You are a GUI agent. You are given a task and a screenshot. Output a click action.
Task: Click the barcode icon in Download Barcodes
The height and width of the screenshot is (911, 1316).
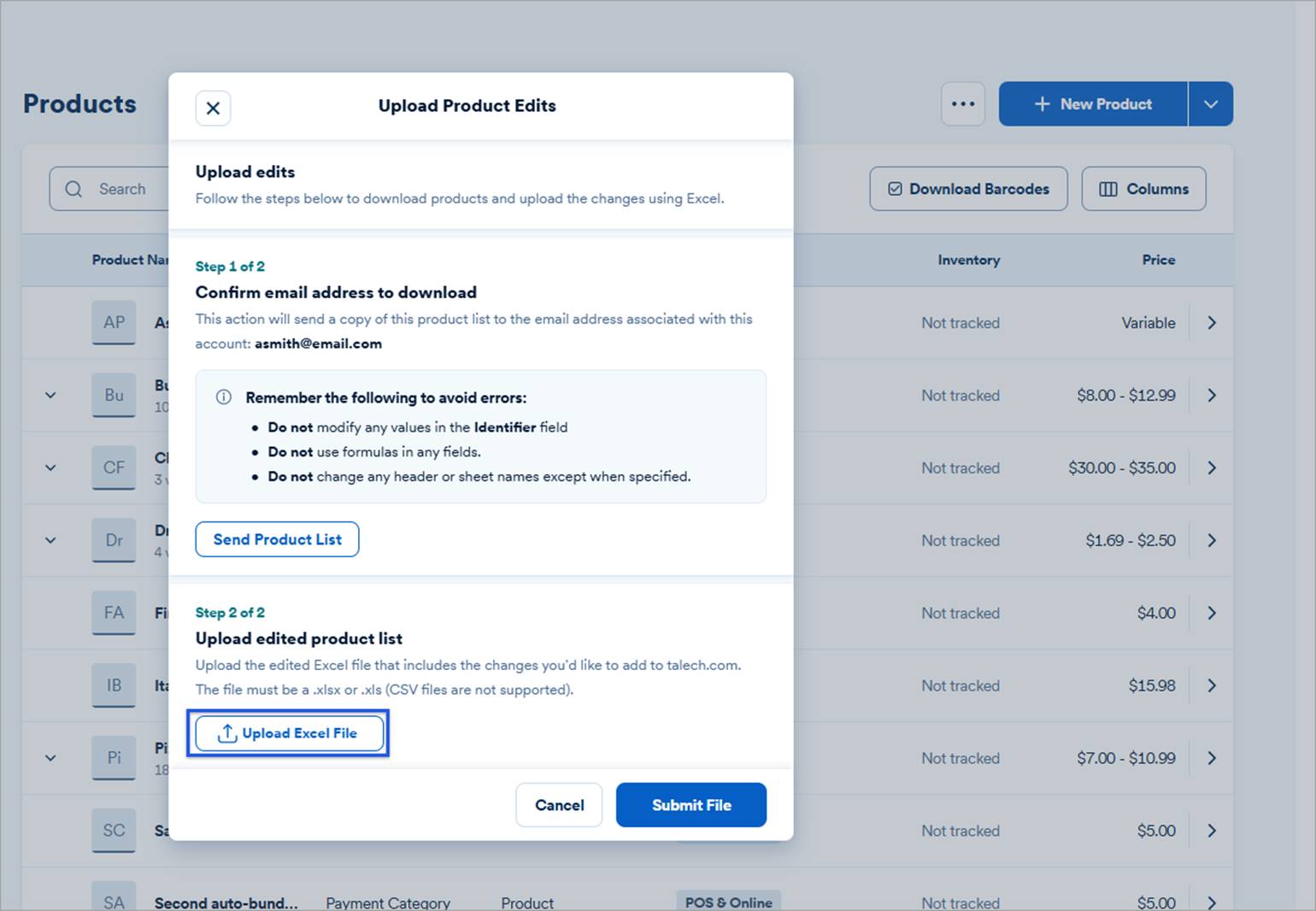(894, 189)
